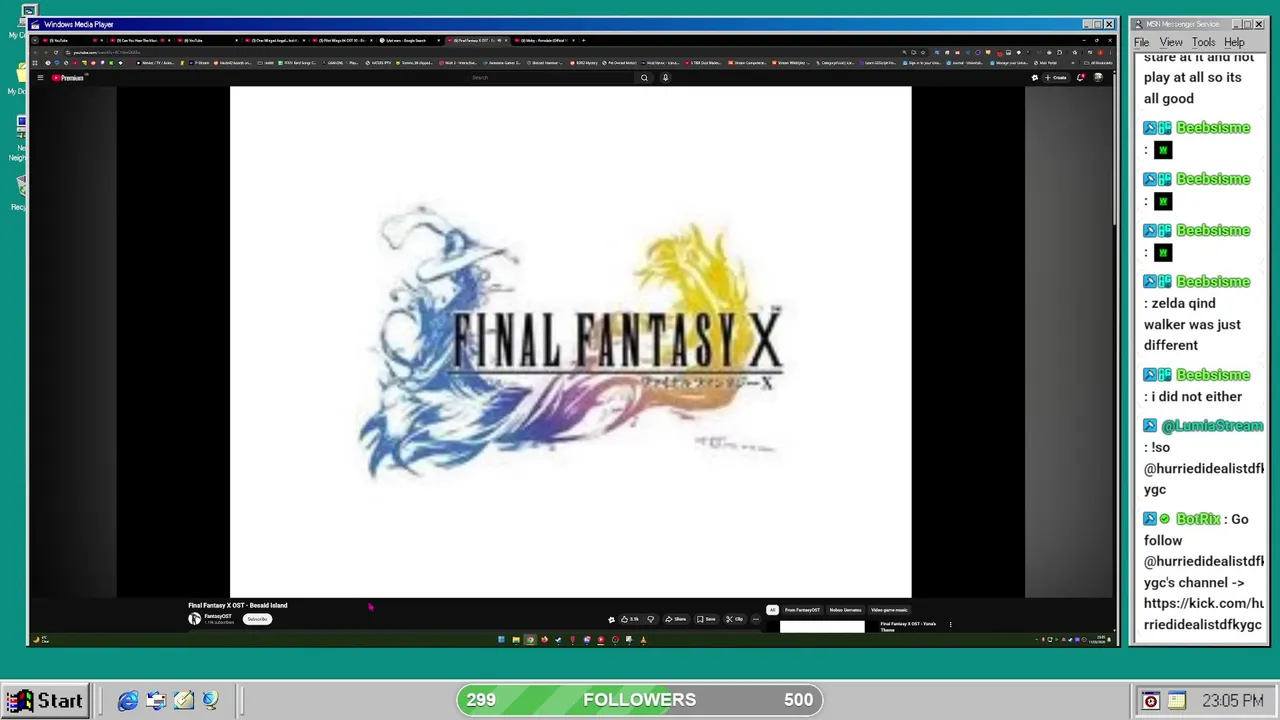
Task: Click the second quick launch icon
Action: [x=156, y=701]
